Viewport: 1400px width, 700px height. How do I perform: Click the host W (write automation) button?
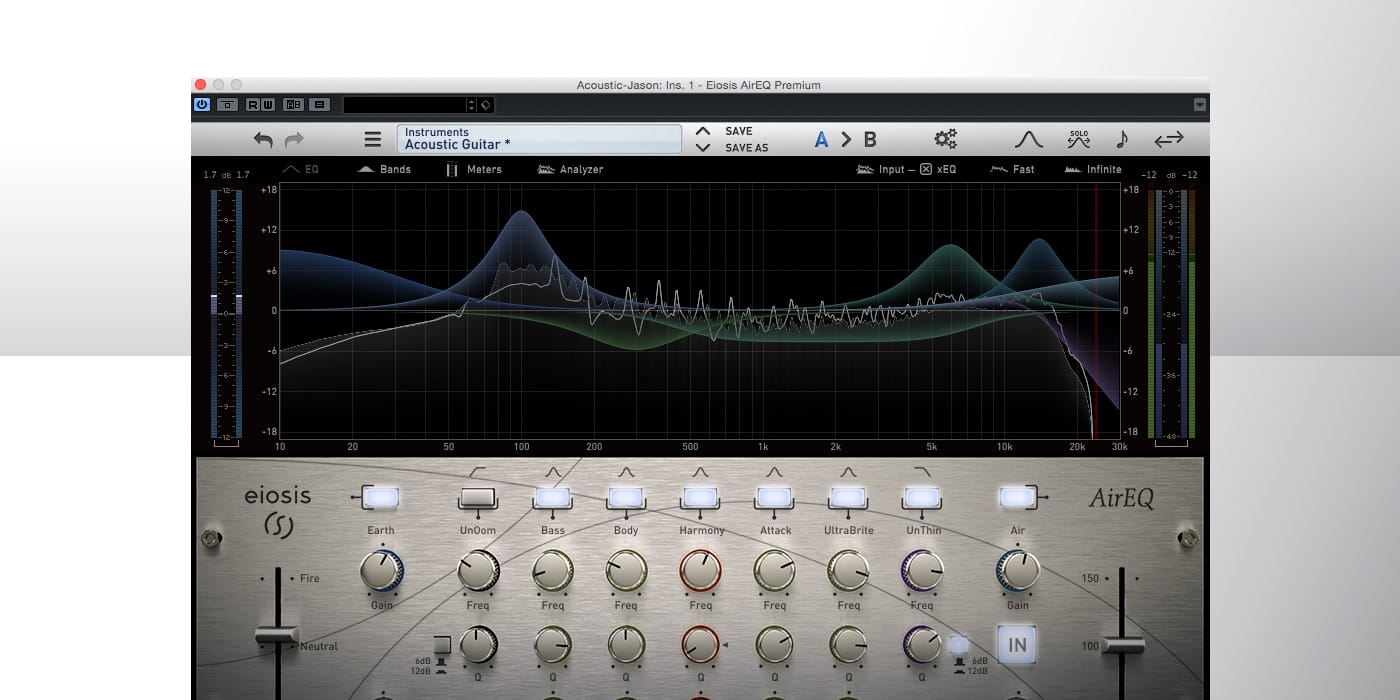[x=267, y=104]
